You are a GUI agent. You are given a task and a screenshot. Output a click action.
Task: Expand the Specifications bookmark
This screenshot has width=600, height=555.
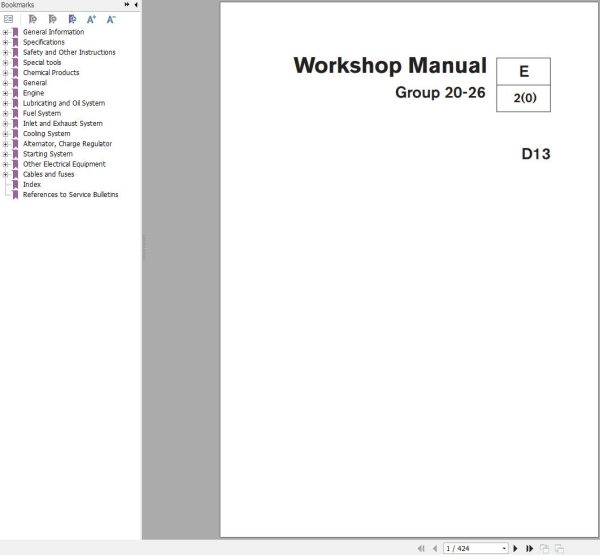pos(5,42)
